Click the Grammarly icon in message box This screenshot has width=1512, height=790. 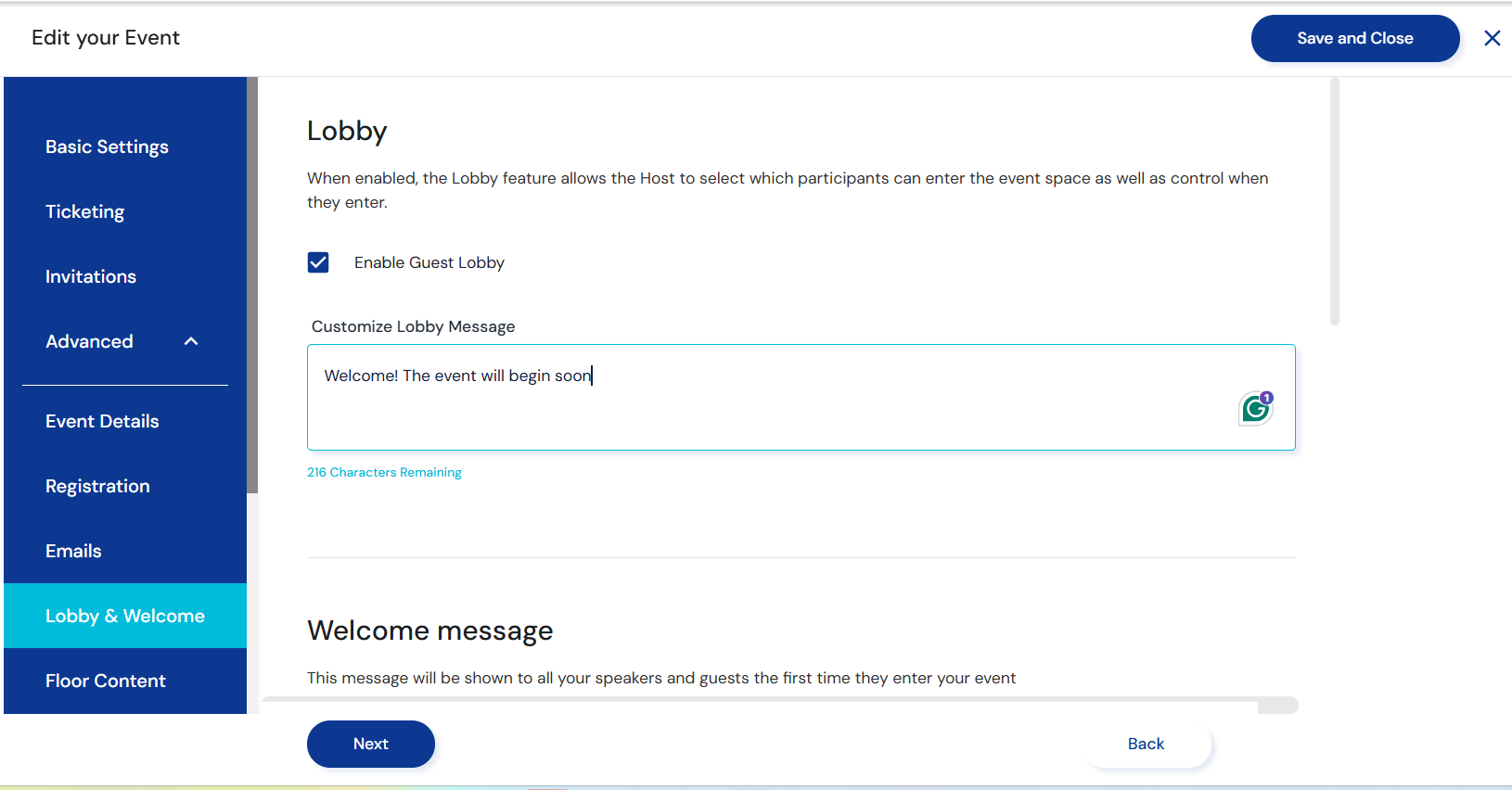point(1255,408)
